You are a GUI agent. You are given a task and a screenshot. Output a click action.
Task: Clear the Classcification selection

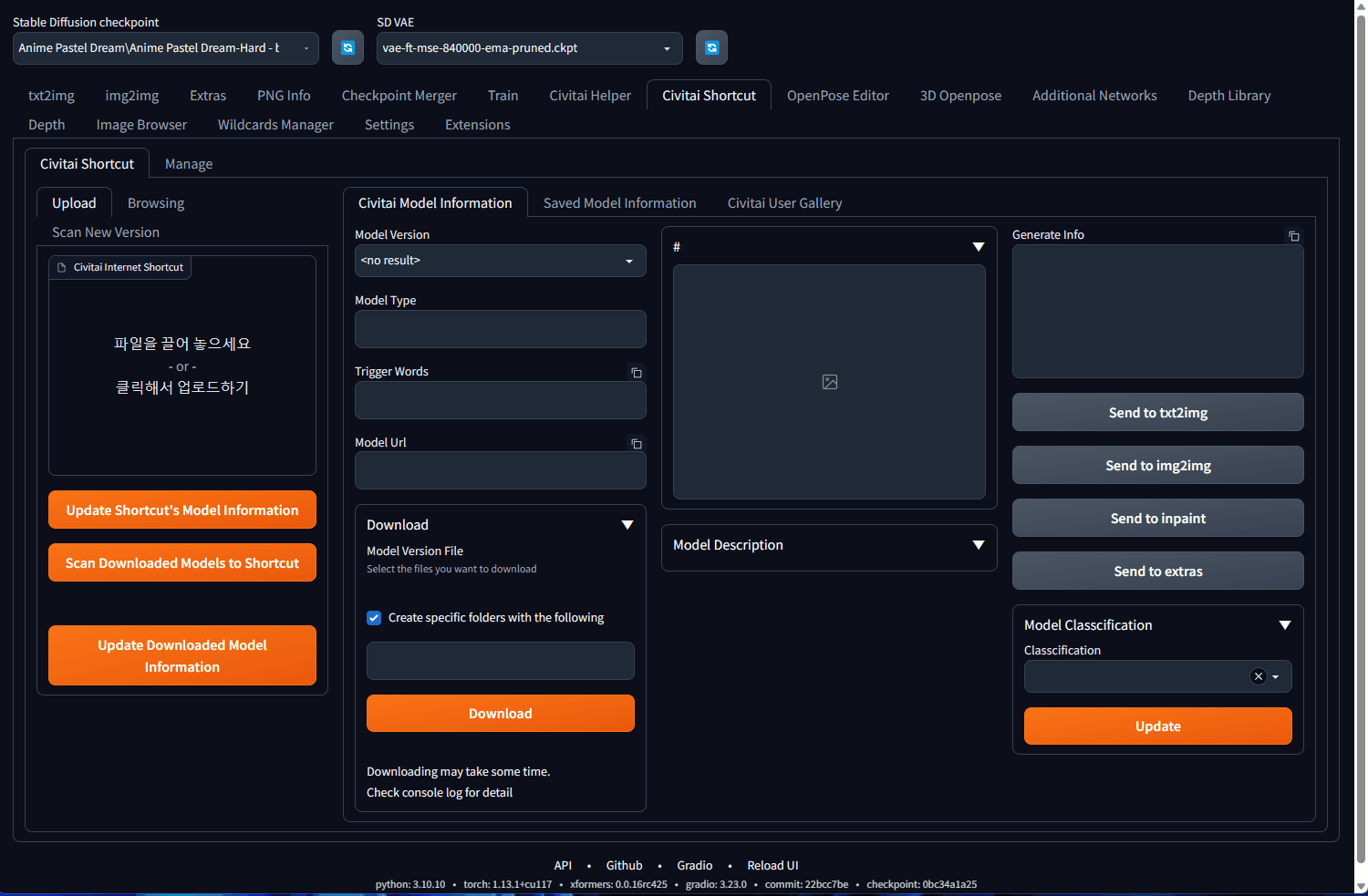1259,676
